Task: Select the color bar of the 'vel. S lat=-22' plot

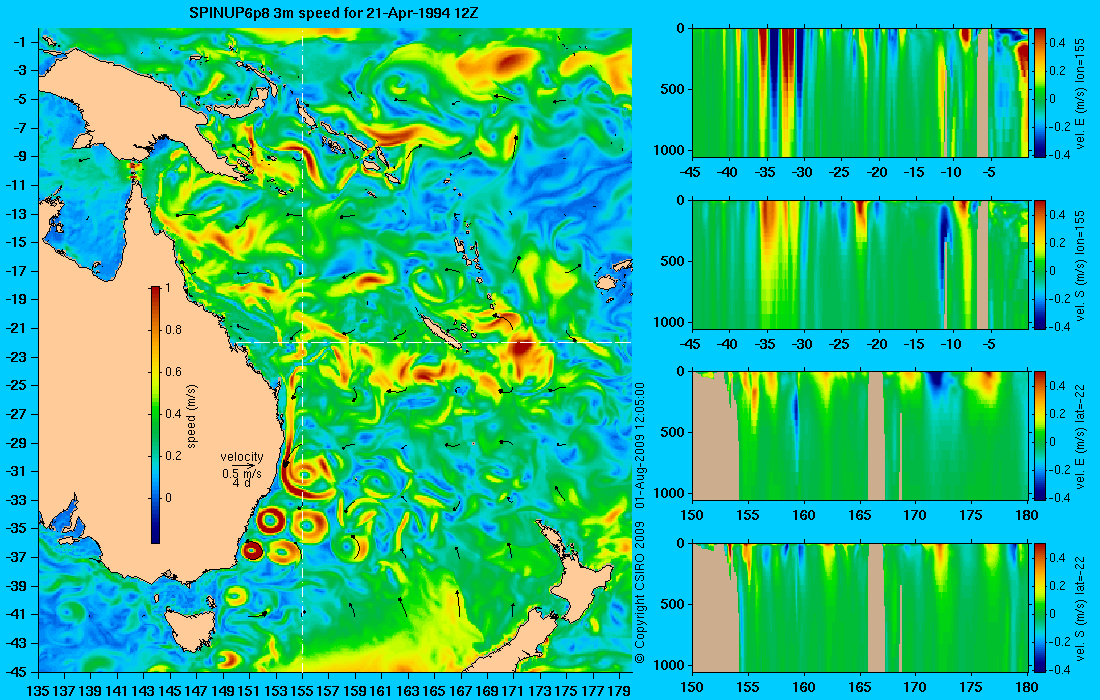Action: click(1040, 607)
